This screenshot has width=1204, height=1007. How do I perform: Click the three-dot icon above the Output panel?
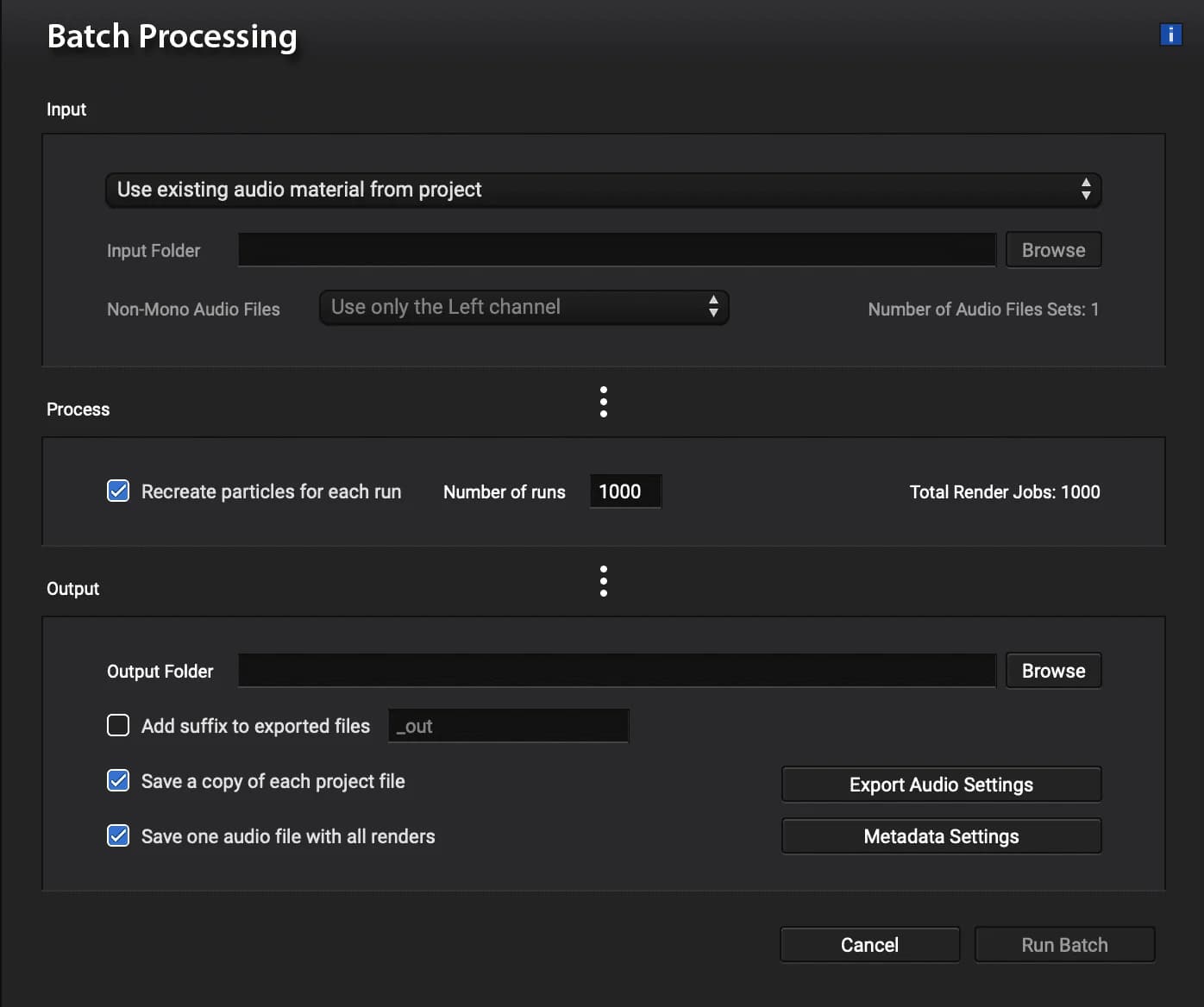coord(604,581)
